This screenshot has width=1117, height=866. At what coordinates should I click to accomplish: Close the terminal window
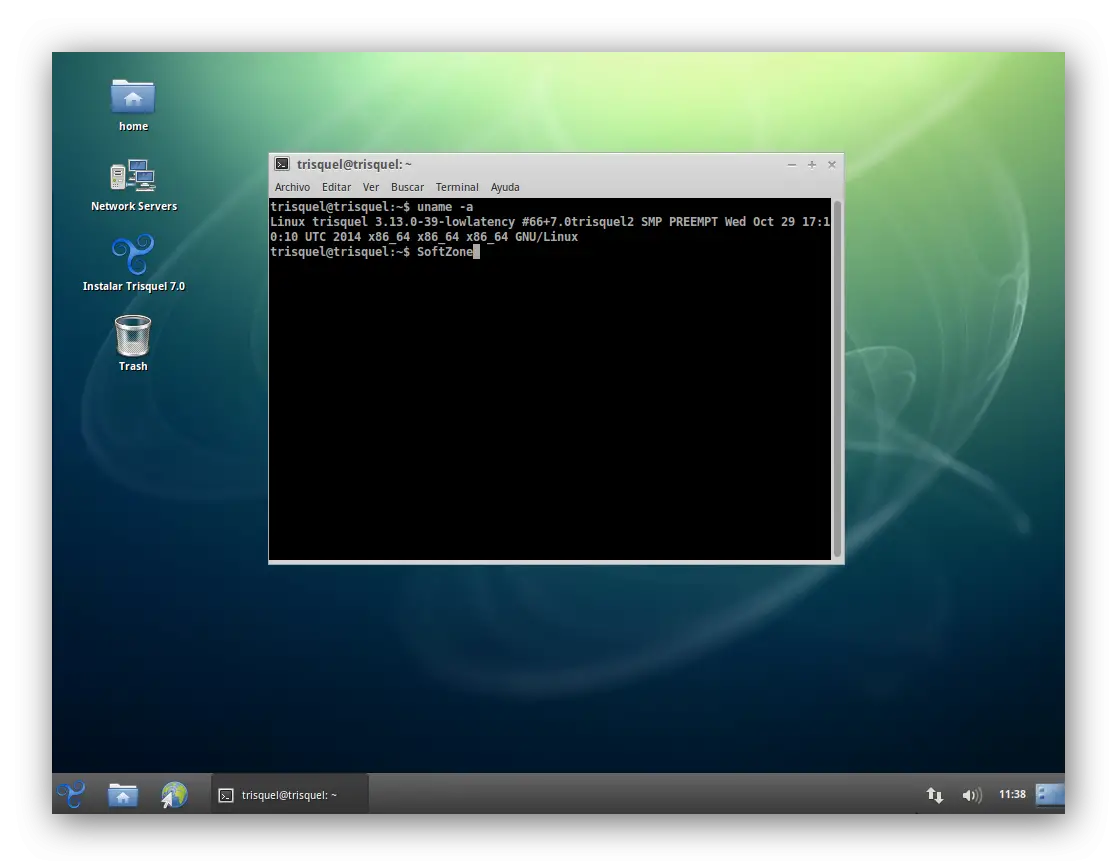tap(831, 165)
